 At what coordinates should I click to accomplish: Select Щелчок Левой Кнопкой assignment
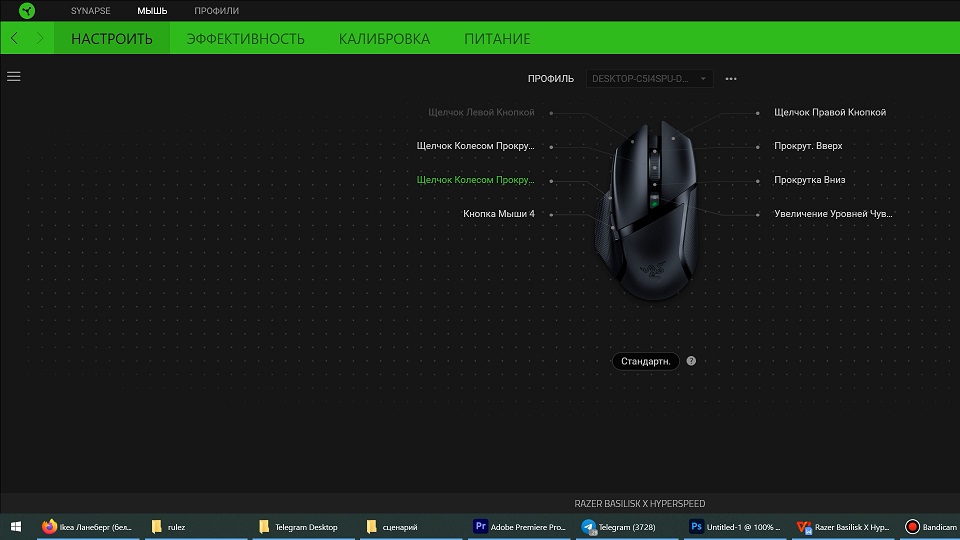pos(481,112)
